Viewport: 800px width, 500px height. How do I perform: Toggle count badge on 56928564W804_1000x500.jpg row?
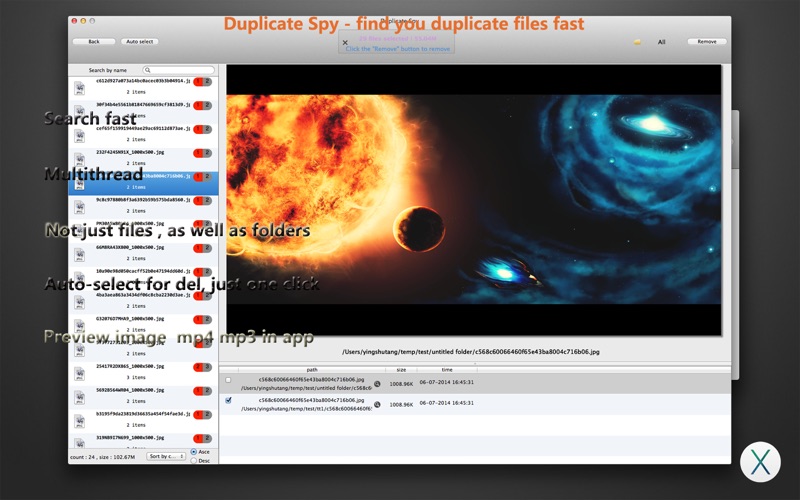203,391
